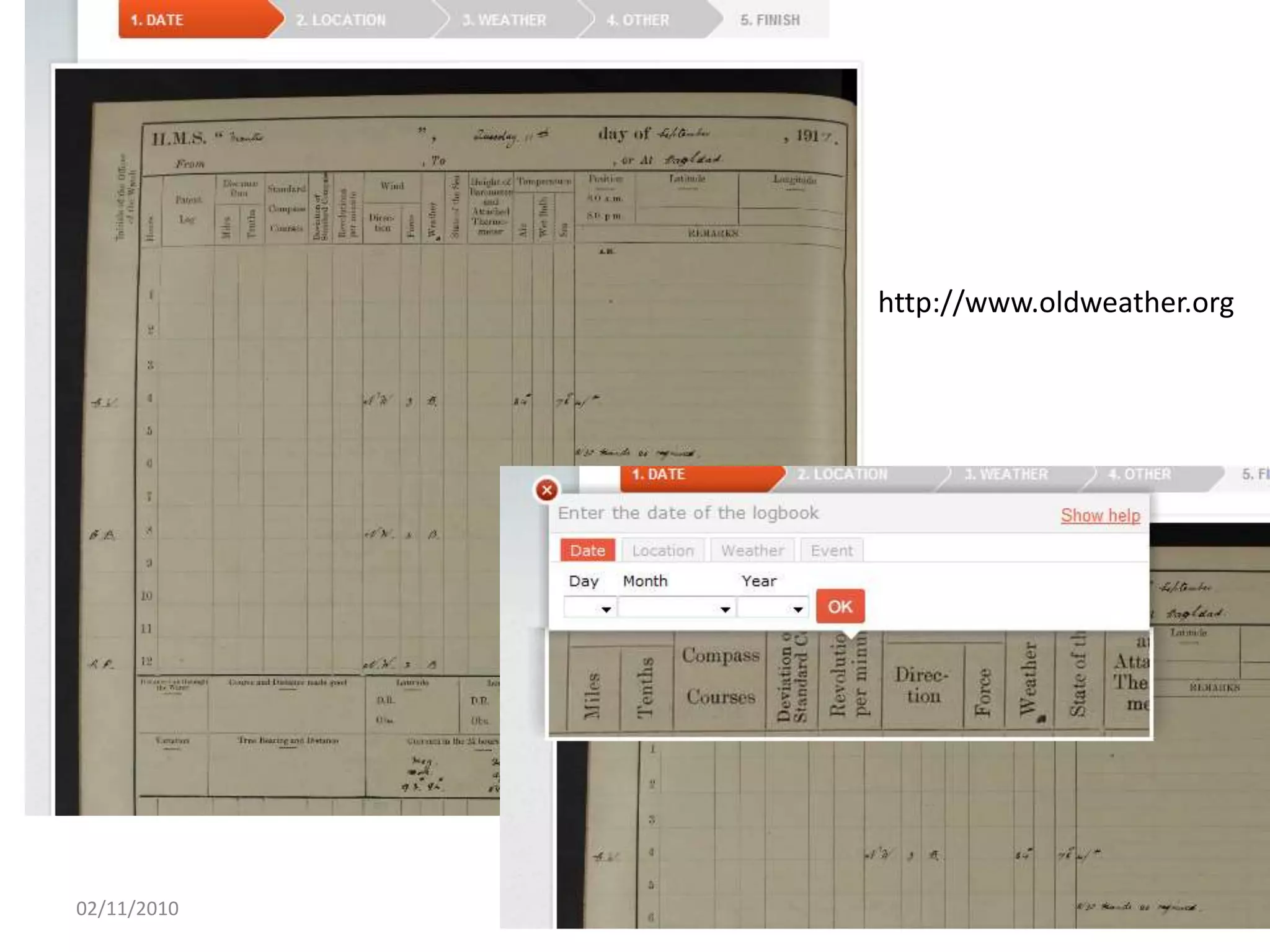The width and height of the screenshot is (1270, 952).
Task: Open the Year dropdown
Action: coord(773,608)
